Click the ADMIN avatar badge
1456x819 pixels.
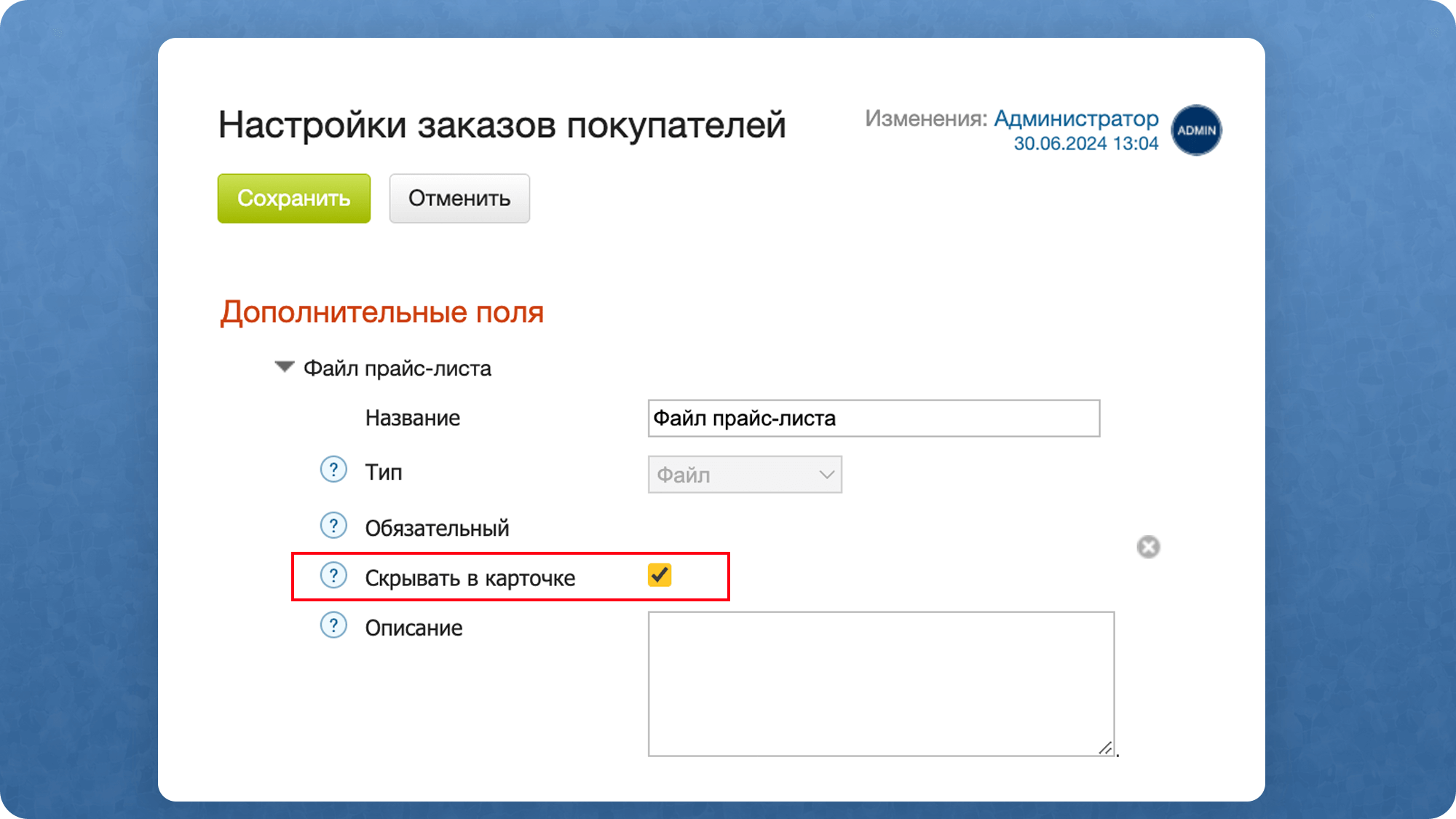click(1196, 130)
